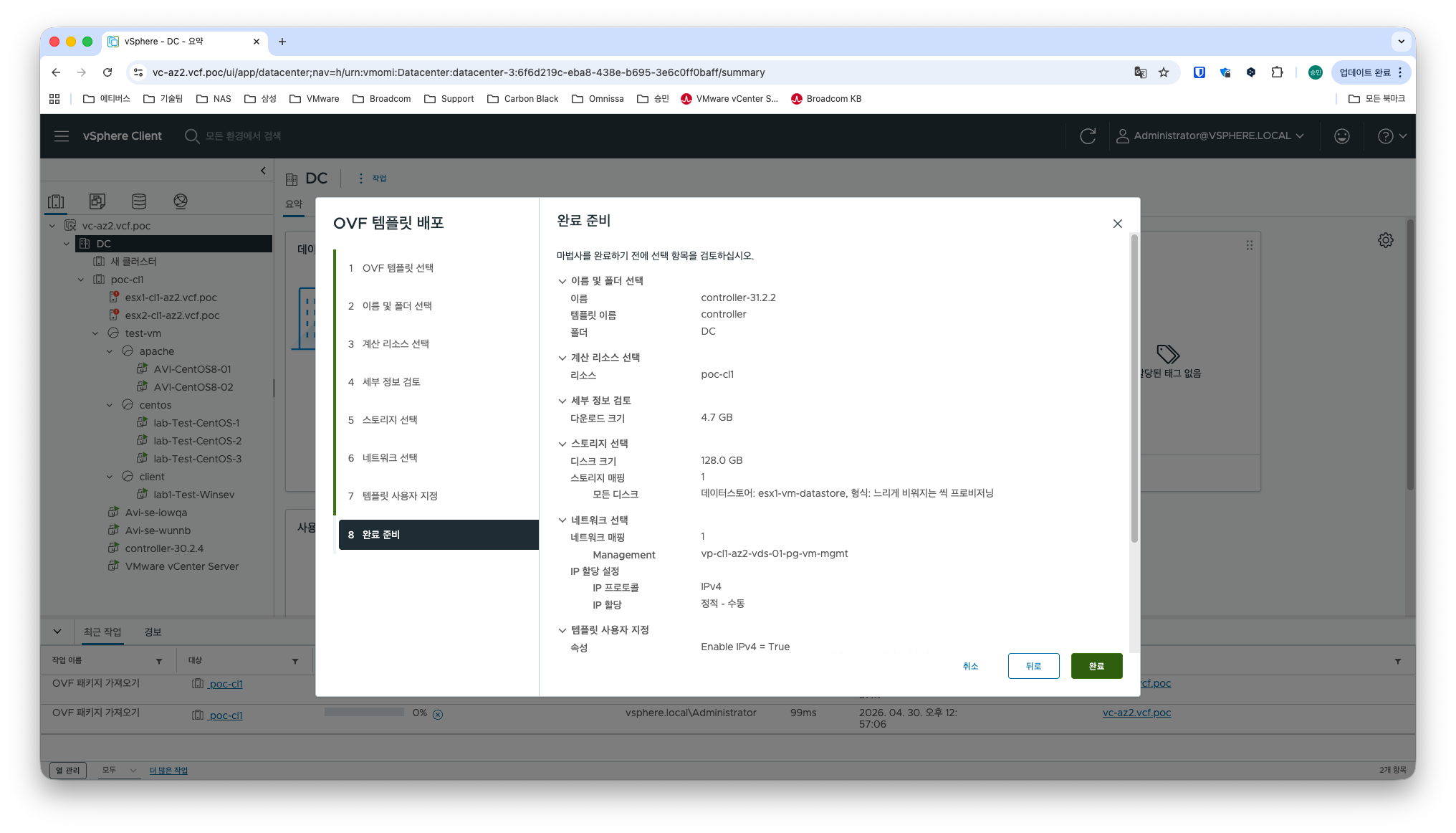Click the OVF import progress bar
The width and height of the screenshot is (1456, 833).
tap(364, 713)
